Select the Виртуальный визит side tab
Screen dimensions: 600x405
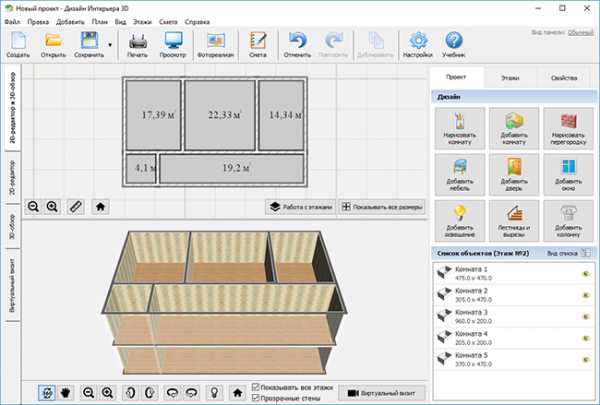point(13,285)
